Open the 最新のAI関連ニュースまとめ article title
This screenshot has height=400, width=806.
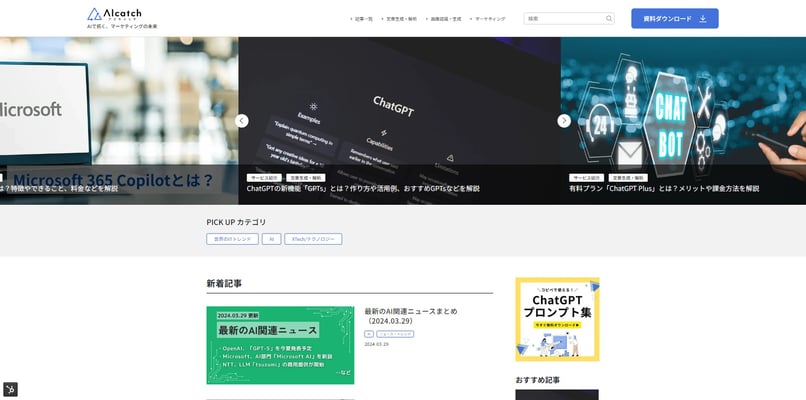(x=411, y=316)
